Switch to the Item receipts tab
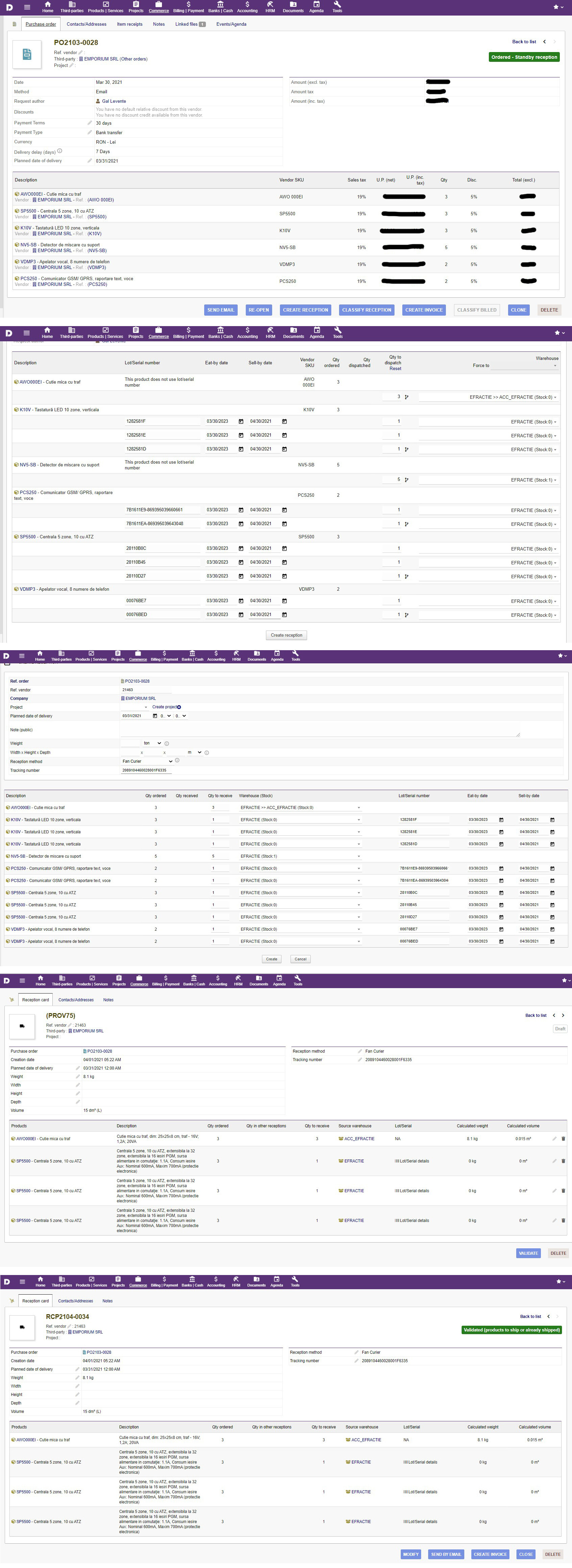 [130, 24]
